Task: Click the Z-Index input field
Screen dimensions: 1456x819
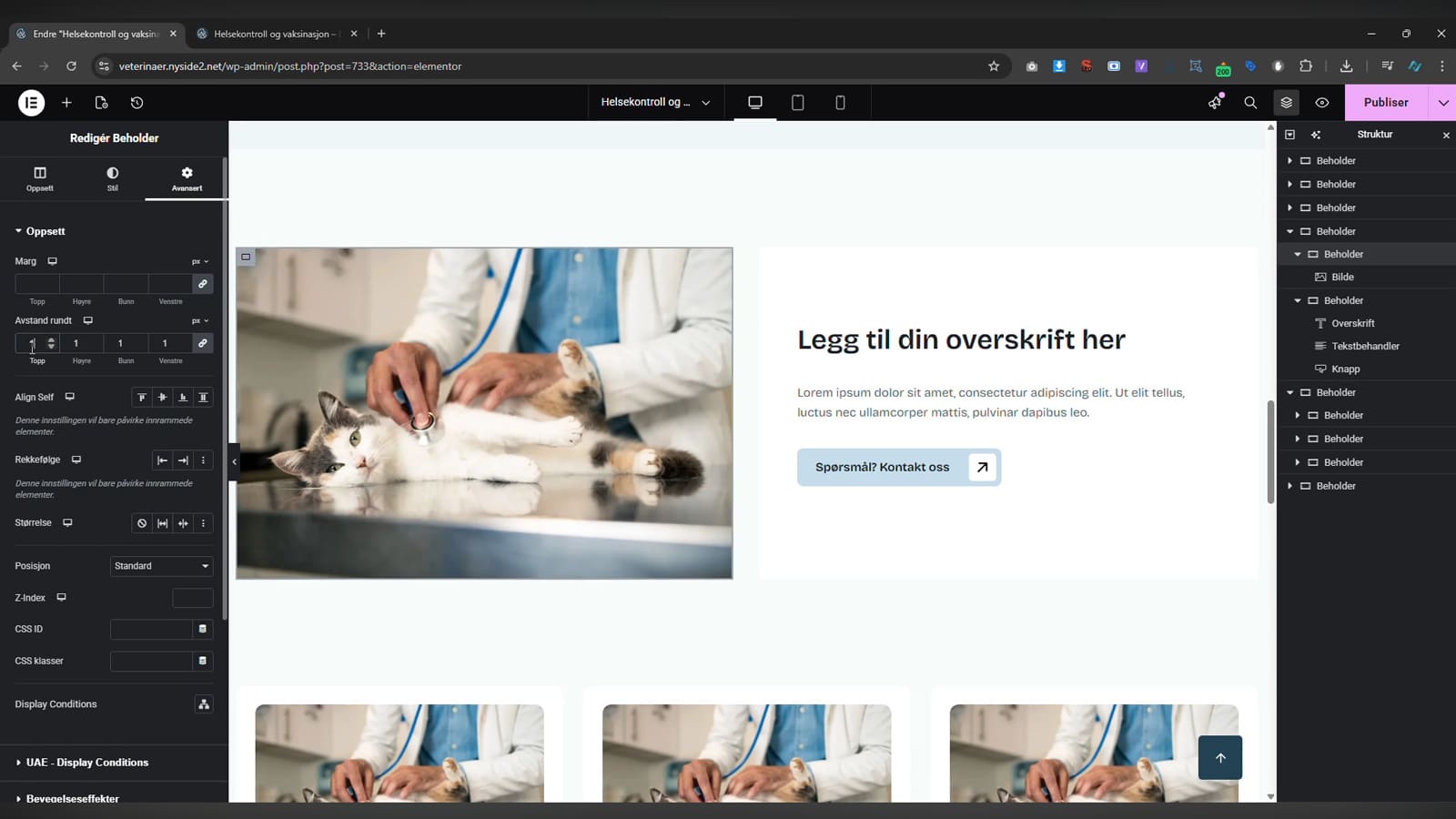Action: (x=193, y=598)
